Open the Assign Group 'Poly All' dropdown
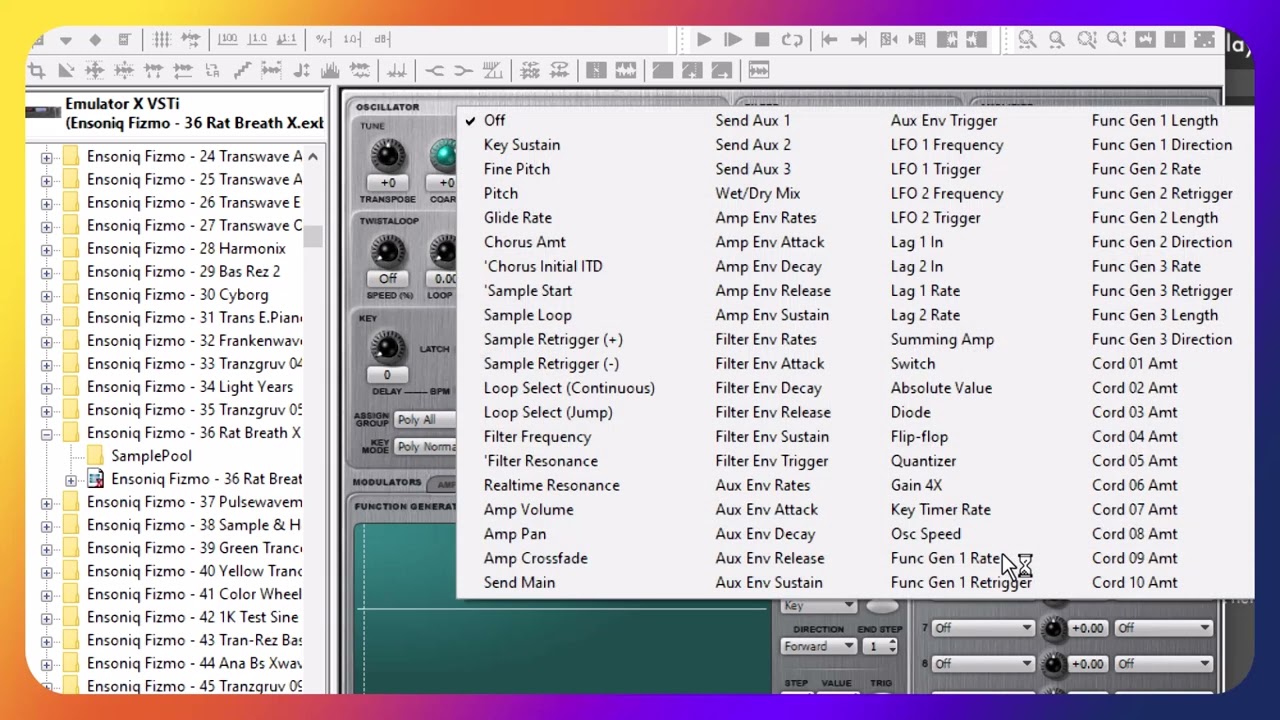This screenshot has width=1280, height=720. [427, 420]
